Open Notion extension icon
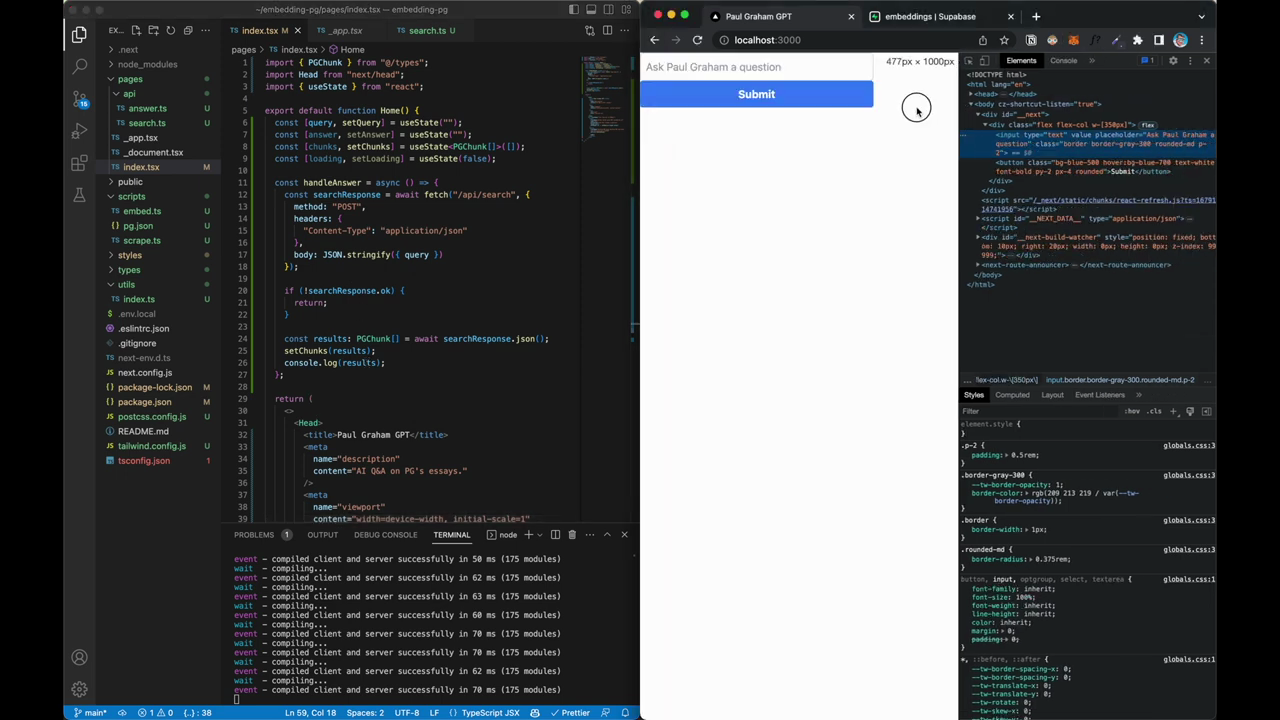The height and width of the screenshot is (720, 1280). (x=1031, y=40)
